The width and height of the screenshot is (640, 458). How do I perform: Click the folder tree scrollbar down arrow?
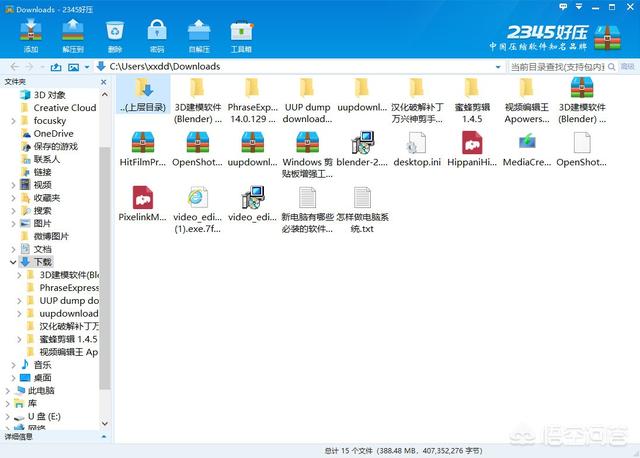[105, 424]
